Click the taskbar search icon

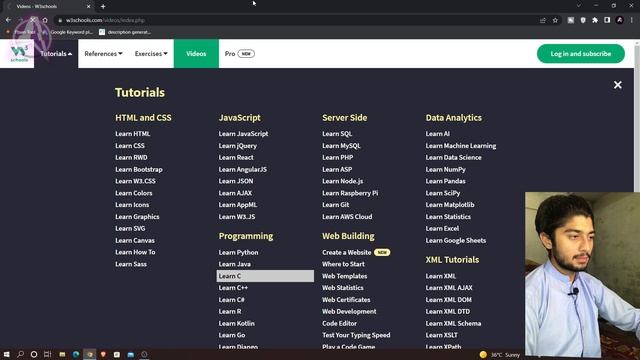20,354
